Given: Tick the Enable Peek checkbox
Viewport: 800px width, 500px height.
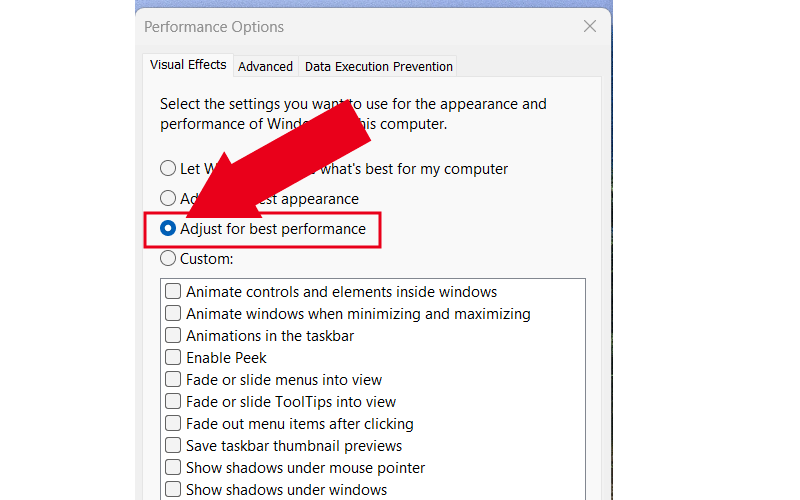Looking at the screenshot, I should pos(173,358).
